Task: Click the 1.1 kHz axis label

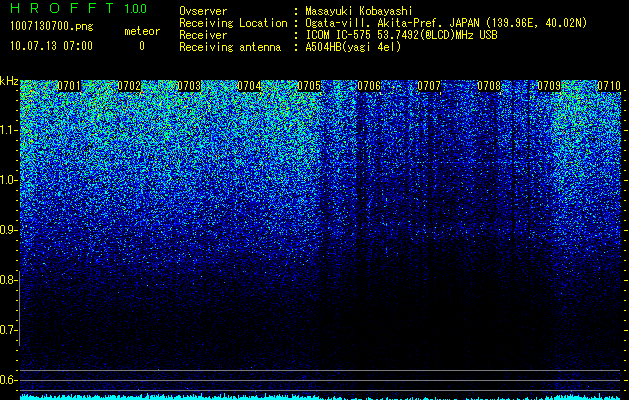Action: [9, 130]
